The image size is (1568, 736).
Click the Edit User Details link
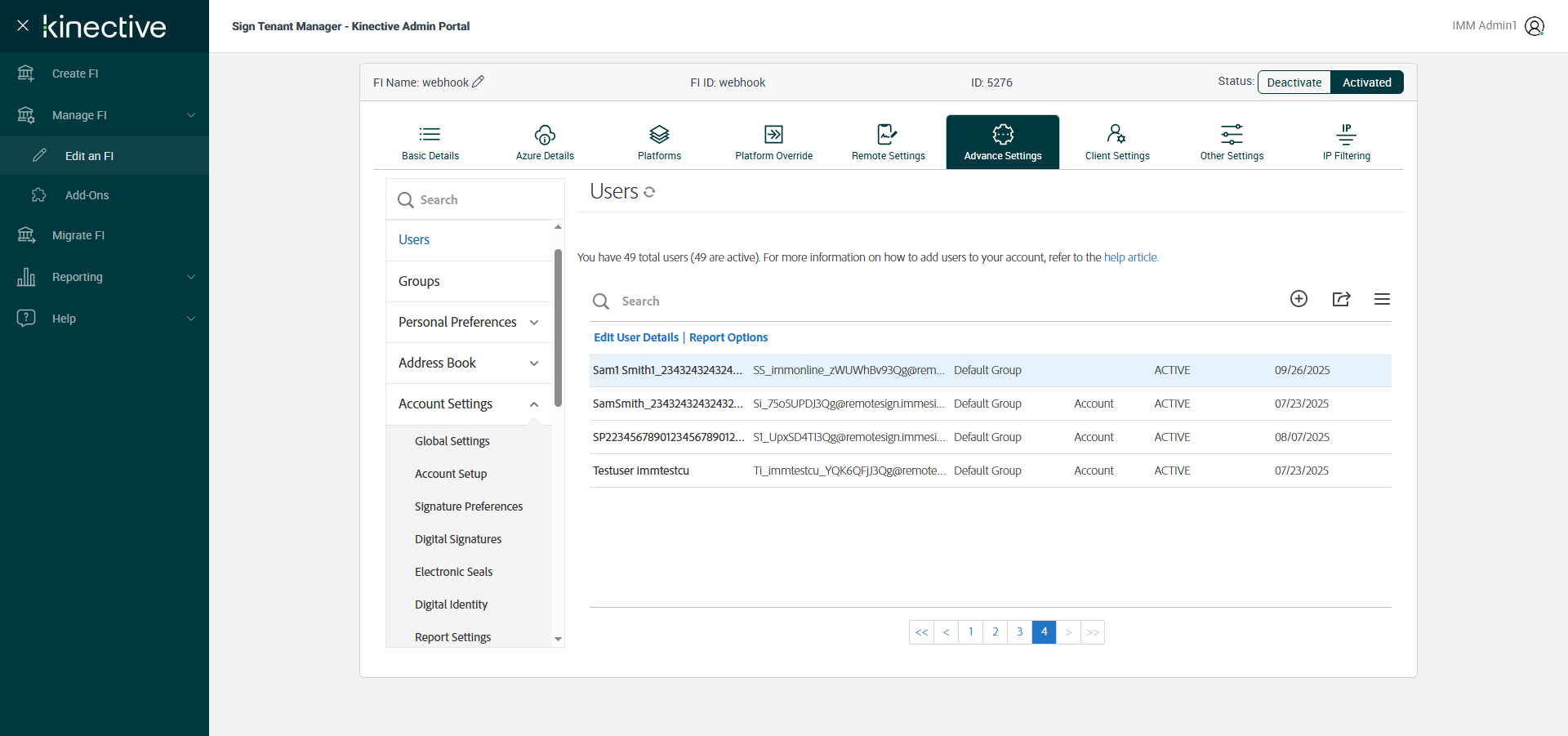coord(635,337)
